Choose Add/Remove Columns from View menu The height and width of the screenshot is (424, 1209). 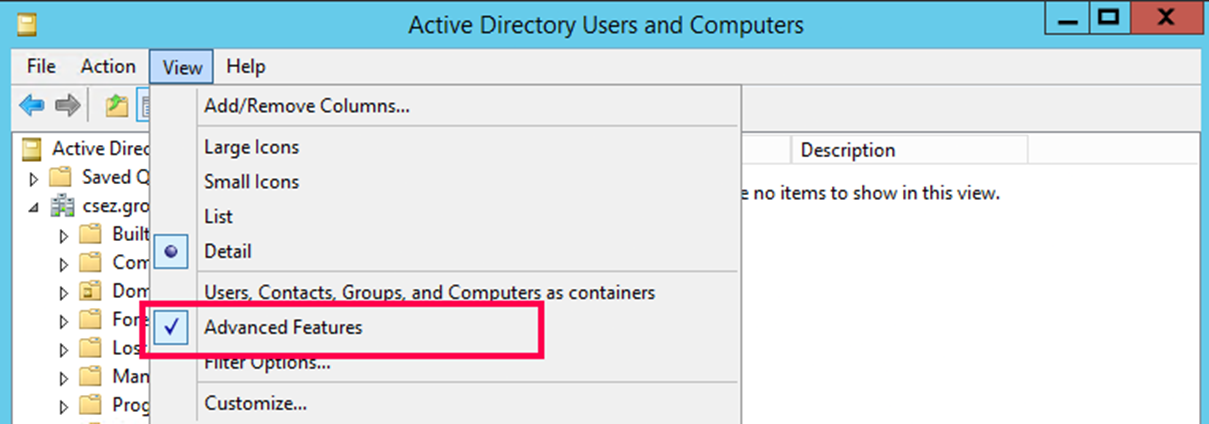(306, 105)
